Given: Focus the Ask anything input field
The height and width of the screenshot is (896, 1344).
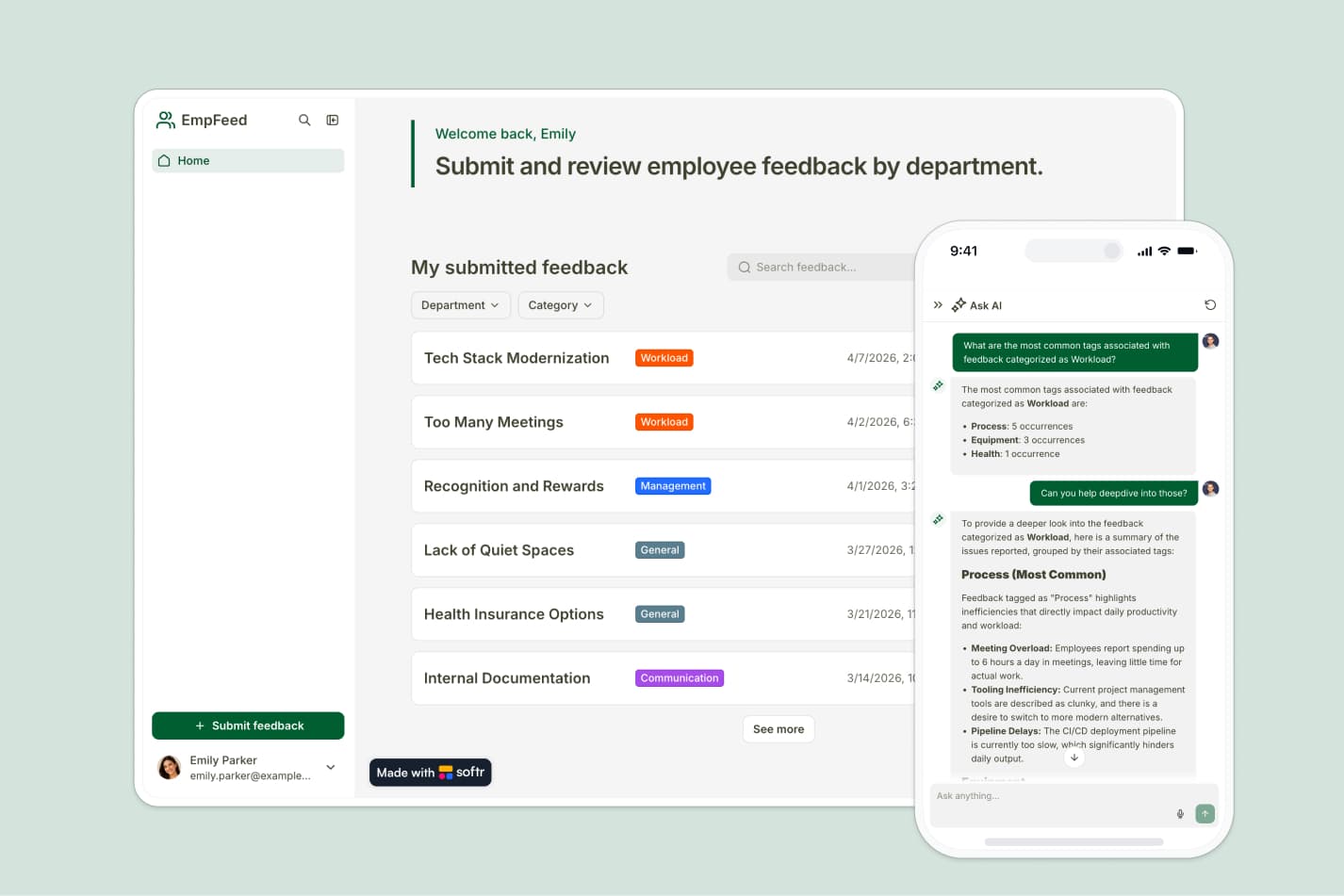Looking at the screenshot, I should tap(1074, 806).
